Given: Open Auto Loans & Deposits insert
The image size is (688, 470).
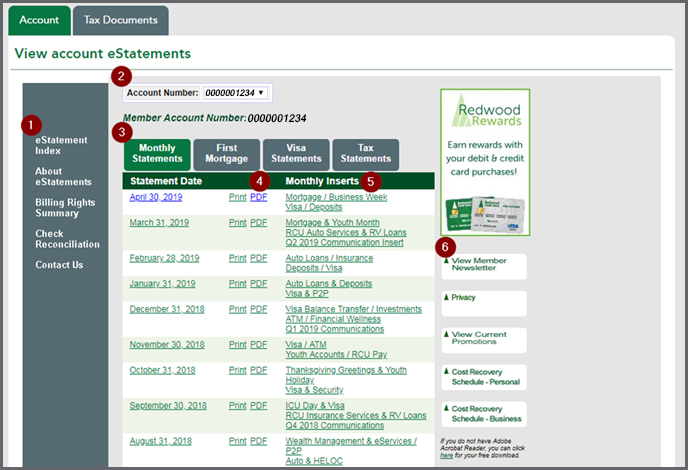Looking at the screenshot, I should point(329,284).
